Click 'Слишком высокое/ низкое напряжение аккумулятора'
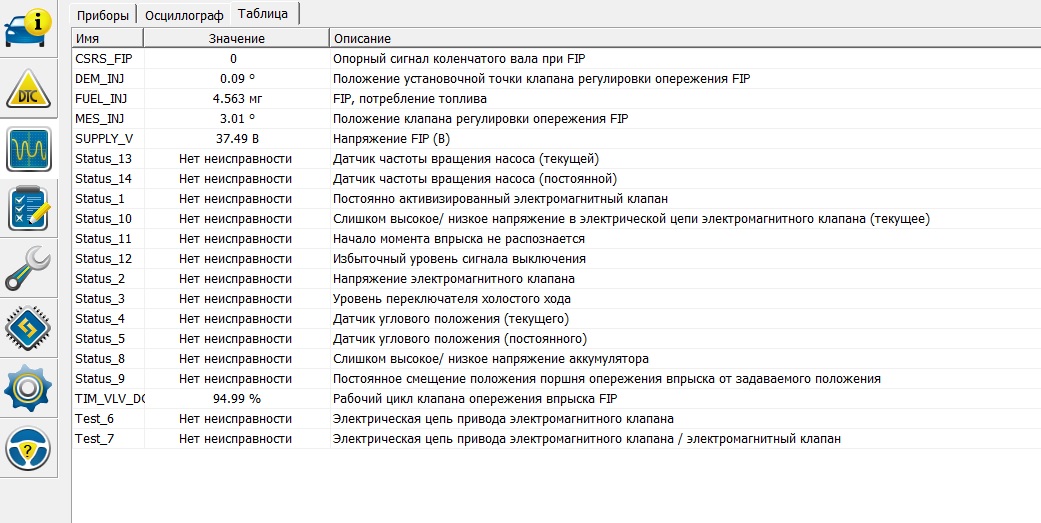This screenshot has height=523, width=1041. pyautogui.click(x=491, y=358)
